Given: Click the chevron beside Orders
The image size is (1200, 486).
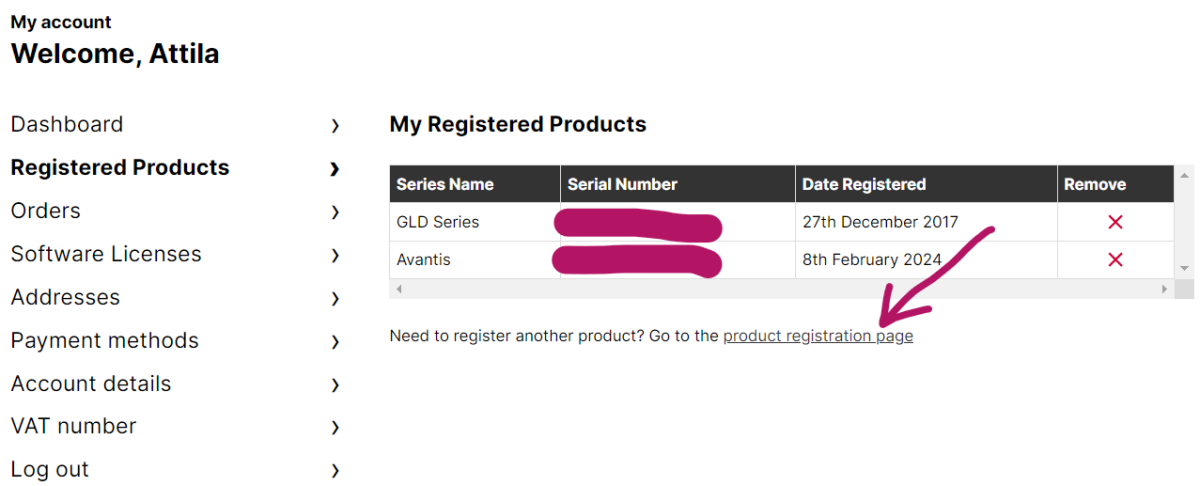Looking at the screenshot, I should coord(335,212).
